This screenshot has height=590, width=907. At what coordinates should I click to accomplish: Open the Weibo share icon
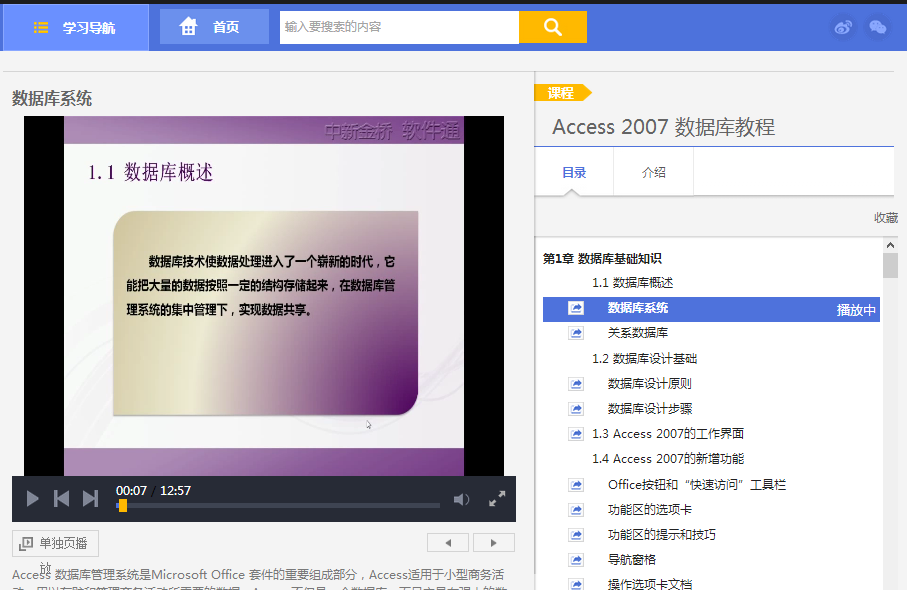tap(843, 27)
